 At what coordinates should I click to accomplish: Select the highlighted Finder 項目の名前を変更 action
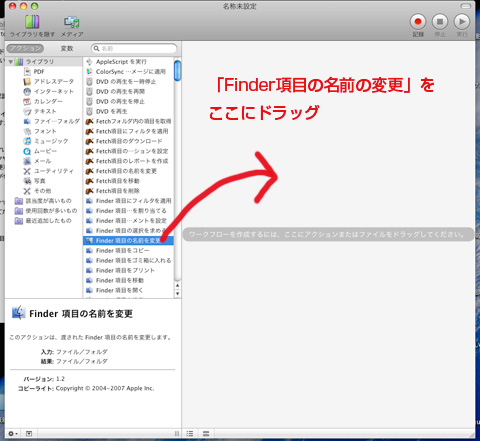point(128,241)
